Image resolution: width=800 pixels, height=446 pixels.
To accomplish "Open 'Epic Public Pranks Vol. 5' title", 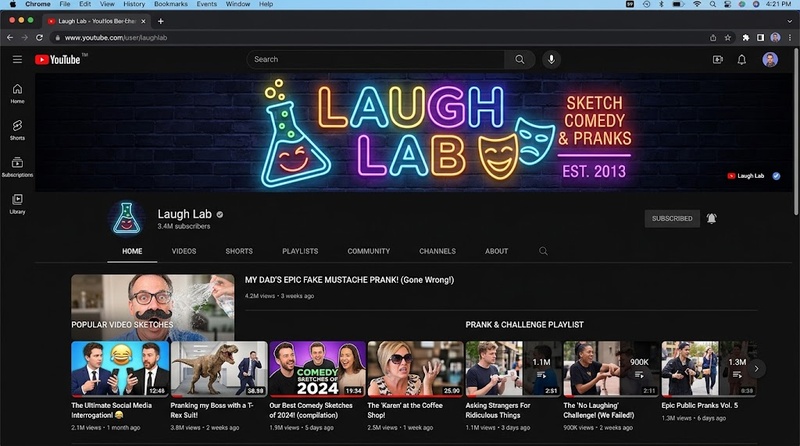I will pos(699,405).
